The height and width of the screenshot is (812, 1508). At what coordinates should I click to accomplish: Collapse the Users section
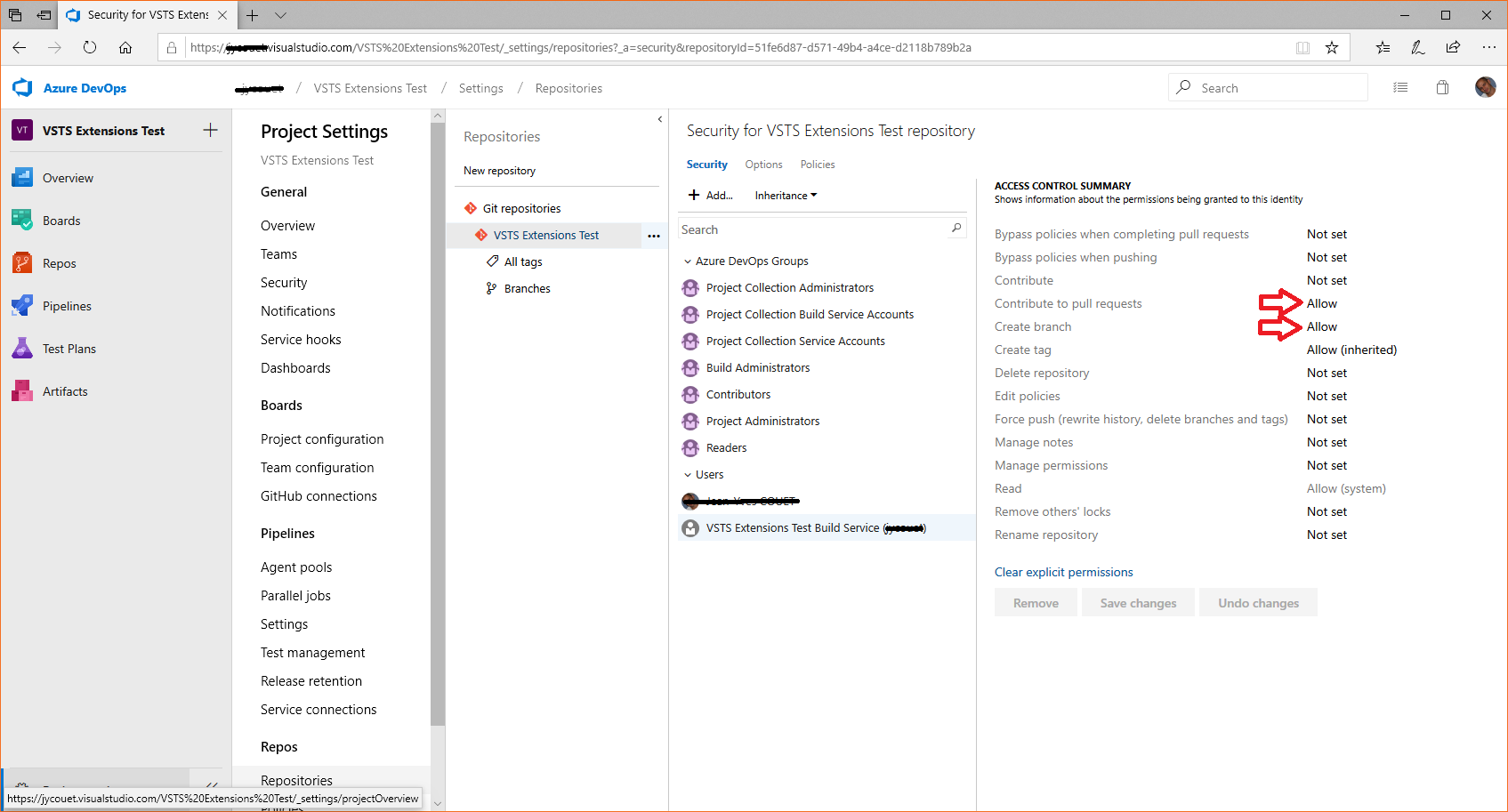pos(688,475)
